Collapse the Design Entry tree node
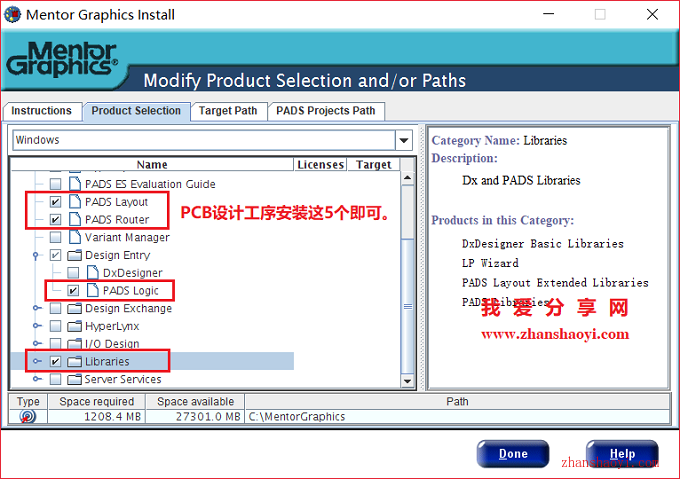The height and width of the screenshot is (479, 680). 36,255
